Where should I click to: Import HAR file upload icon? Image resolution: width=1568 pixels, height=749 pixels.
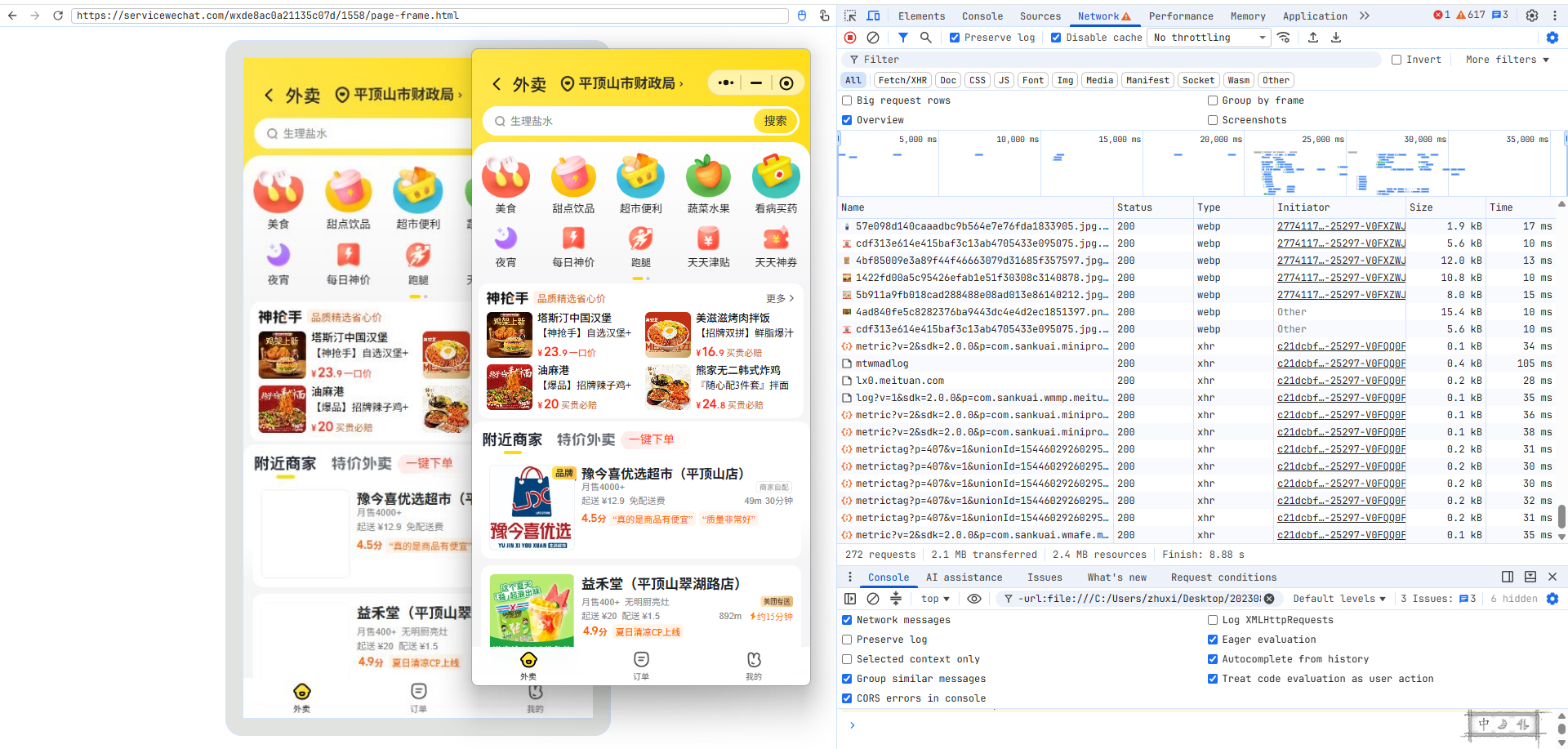click(x=1313, y=38)
